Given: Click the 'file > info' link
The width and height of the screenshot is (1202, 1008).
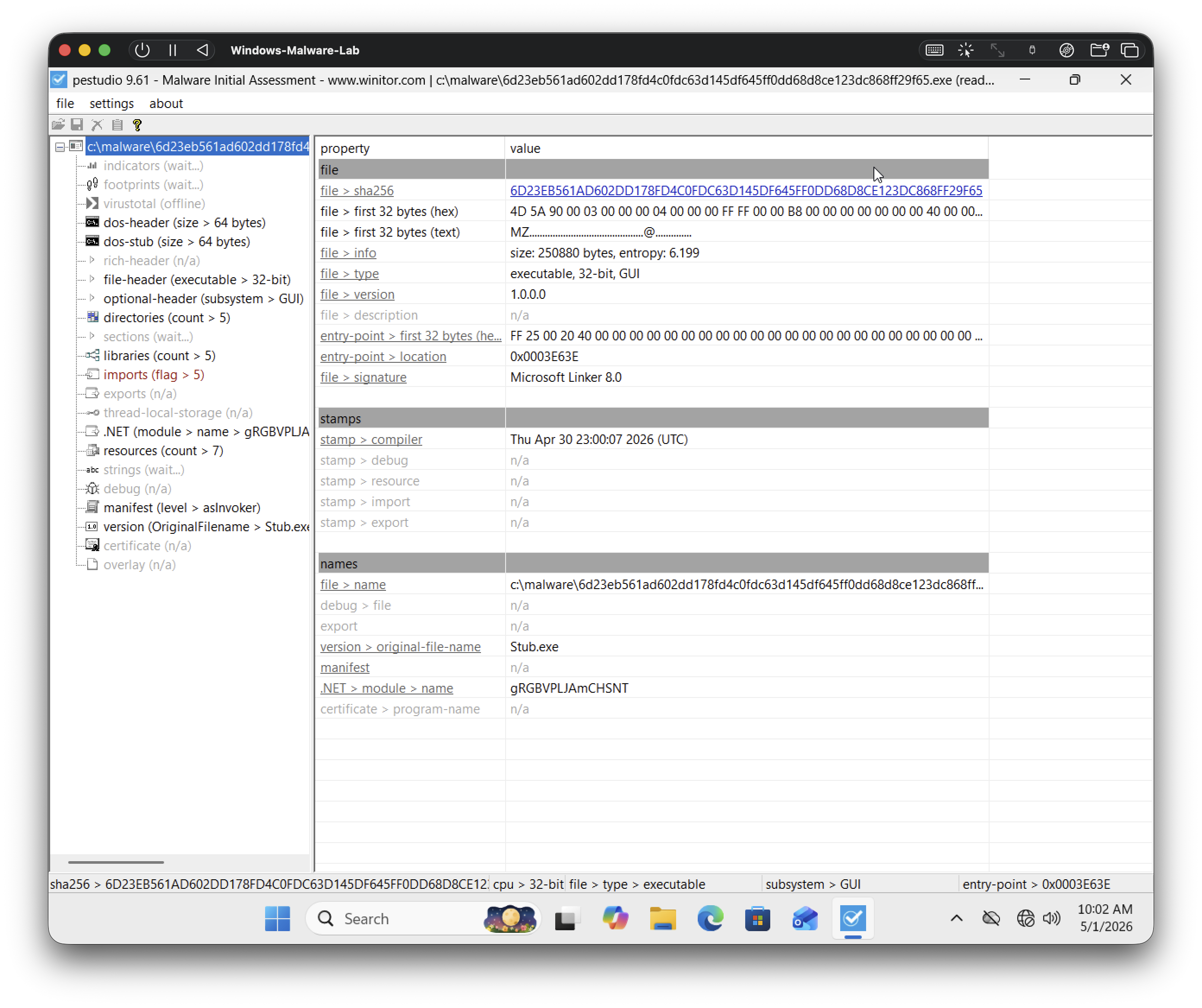Looking at the screenshot, I should coord(348,253).
